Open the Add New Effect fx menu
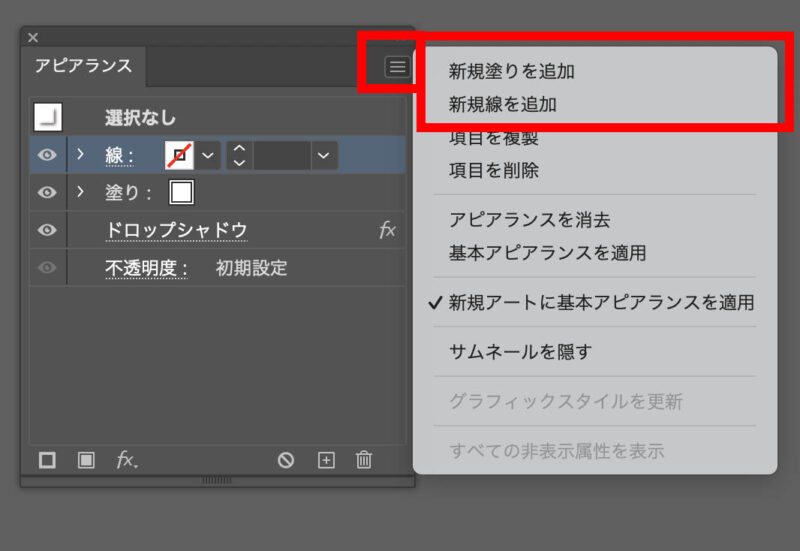Image resolution: width=800 pixels, height=551 pixels. click(126, 460)
